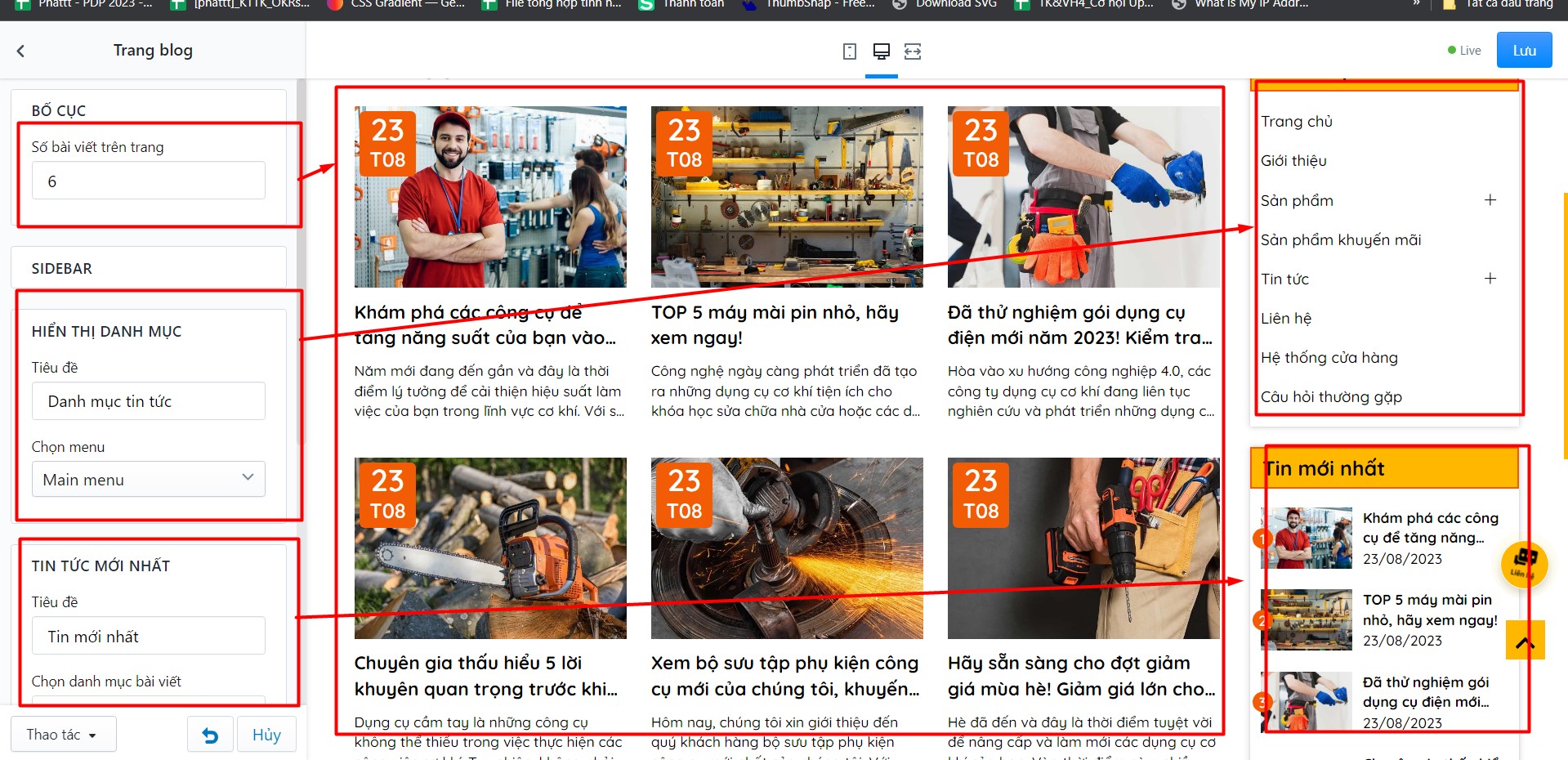Click the Số bài viết trên trang field
The height and width of the screenshot is (760, 1568).
click(x=149, y=181)
